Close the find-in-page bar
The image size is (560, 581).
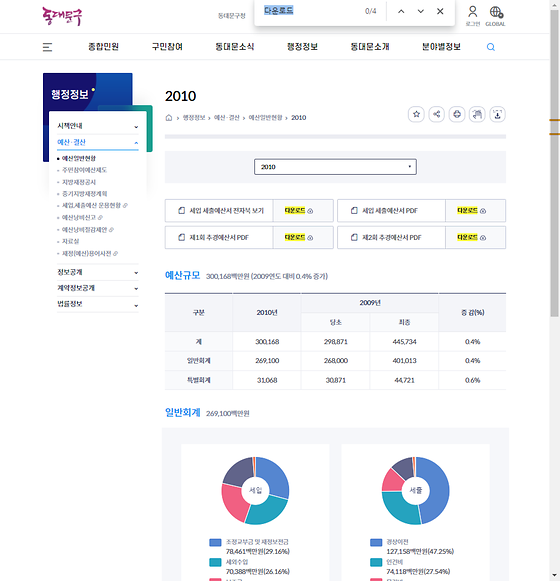(x=440, y=11)
